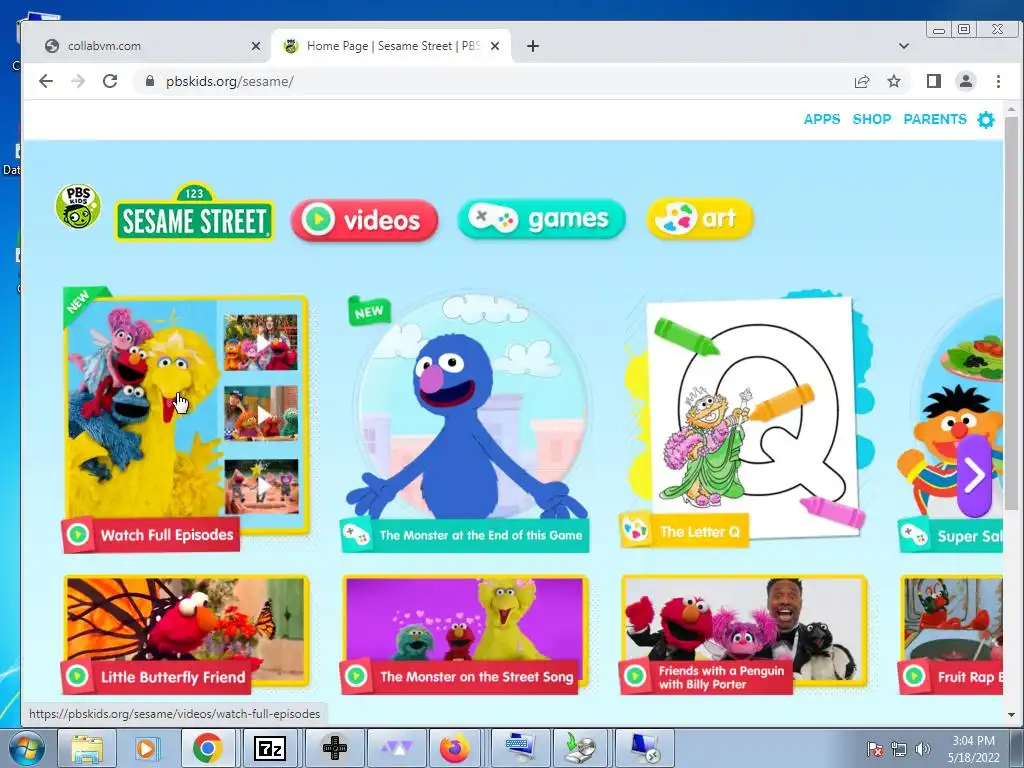This screenshot has height=768, width=1024.
Task: Toggle the Chrome side panel
Action: pos(933,81)
